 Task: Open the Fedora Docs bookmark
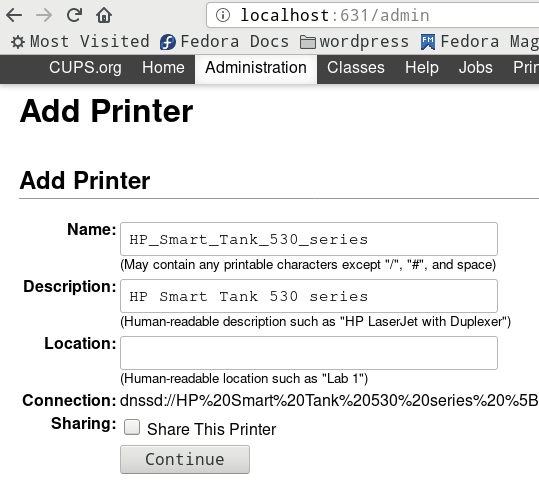click(x=224, y=42)
